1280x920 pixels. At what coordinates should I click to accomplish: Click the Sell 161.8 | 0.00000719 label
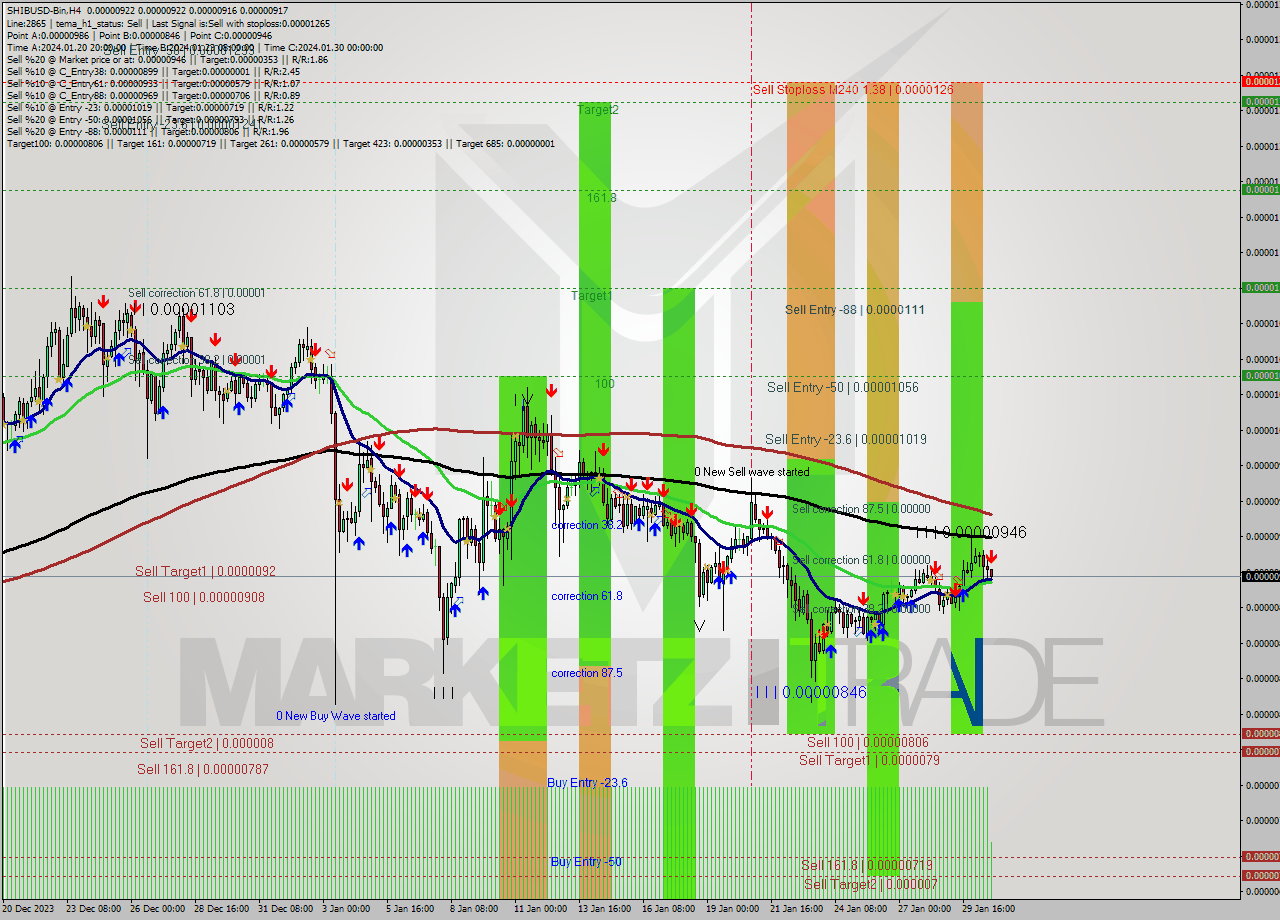(867, 865)
